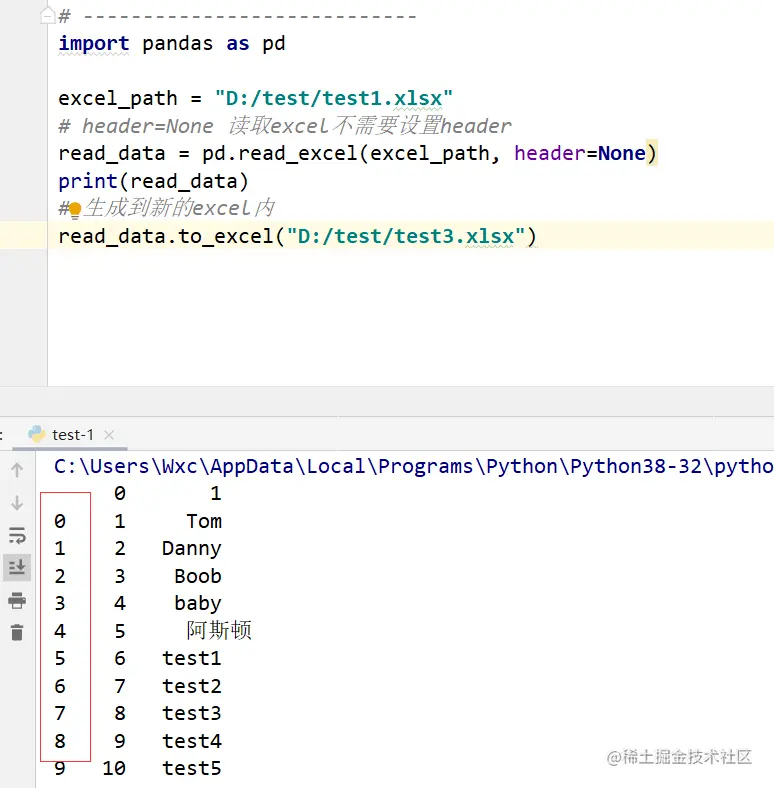Toggle scroll to end in run console
This screenshot has height=788, width=774.
point(17,567)
